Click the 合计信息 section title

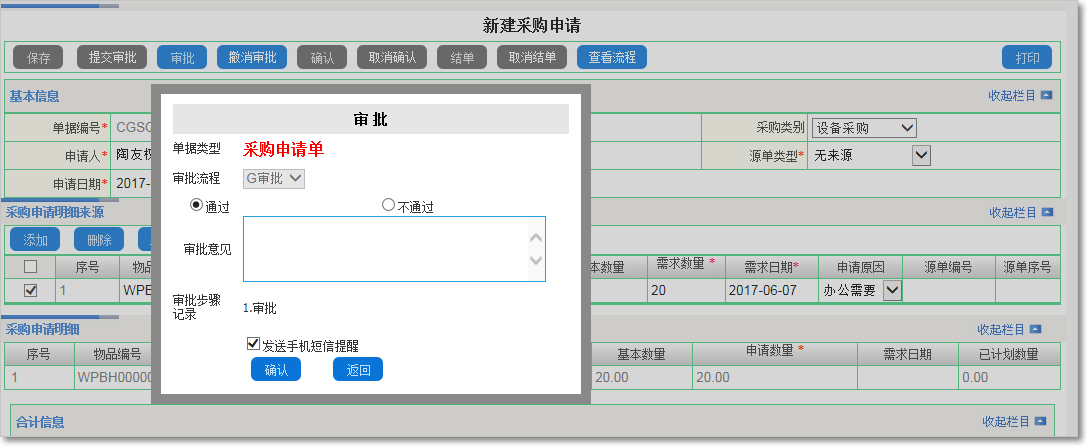tap(40, 422)
